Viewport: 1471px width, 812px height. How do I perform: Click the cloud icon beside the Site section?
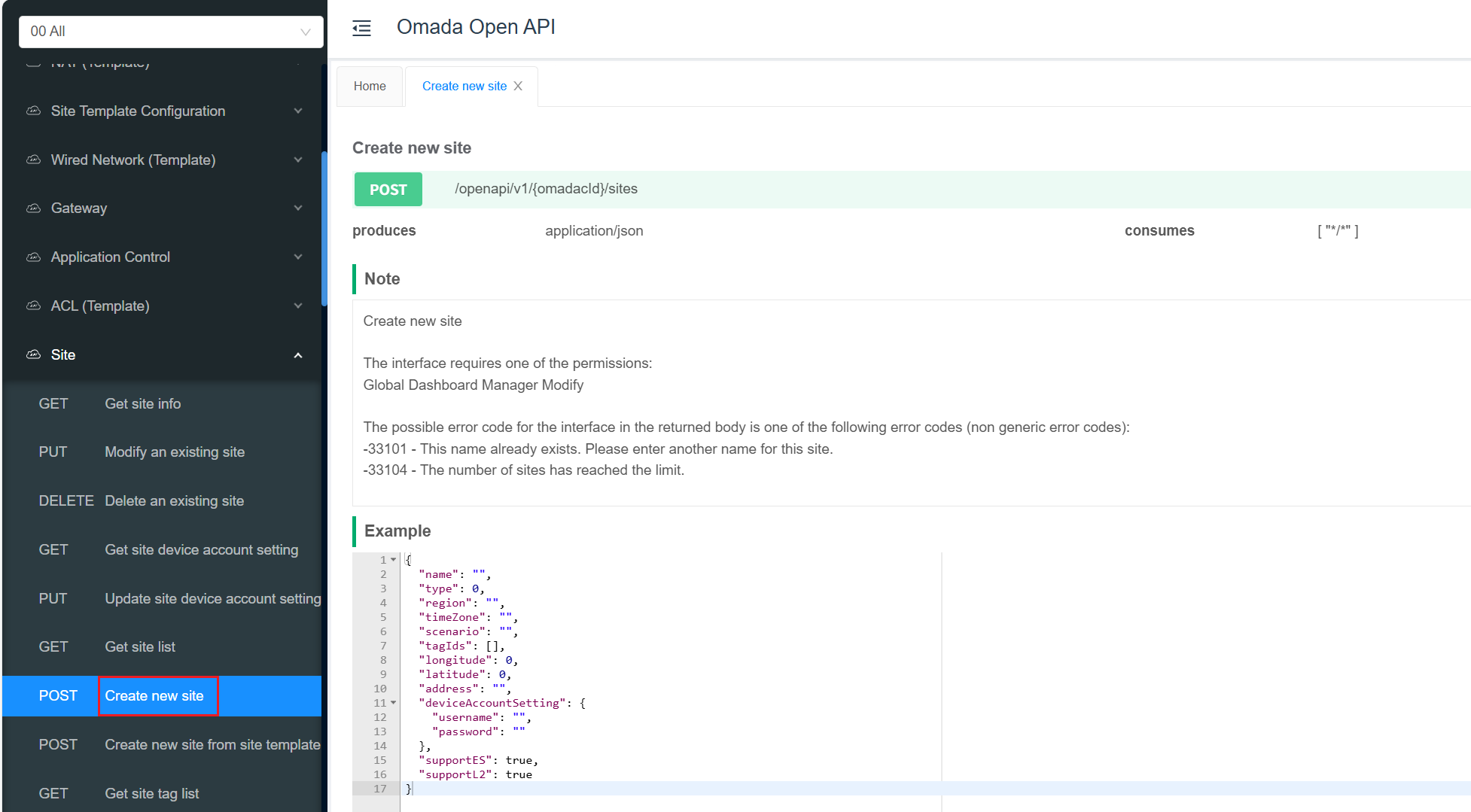(x=33, y=354)
